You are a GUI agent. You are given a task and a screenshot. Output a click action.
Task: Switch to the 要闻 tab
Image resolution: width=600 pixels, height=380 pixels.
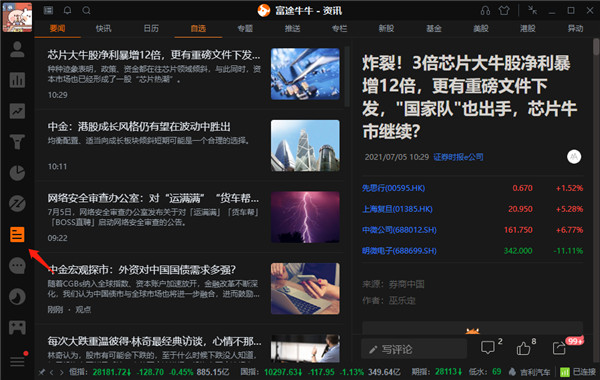point(57,28)
